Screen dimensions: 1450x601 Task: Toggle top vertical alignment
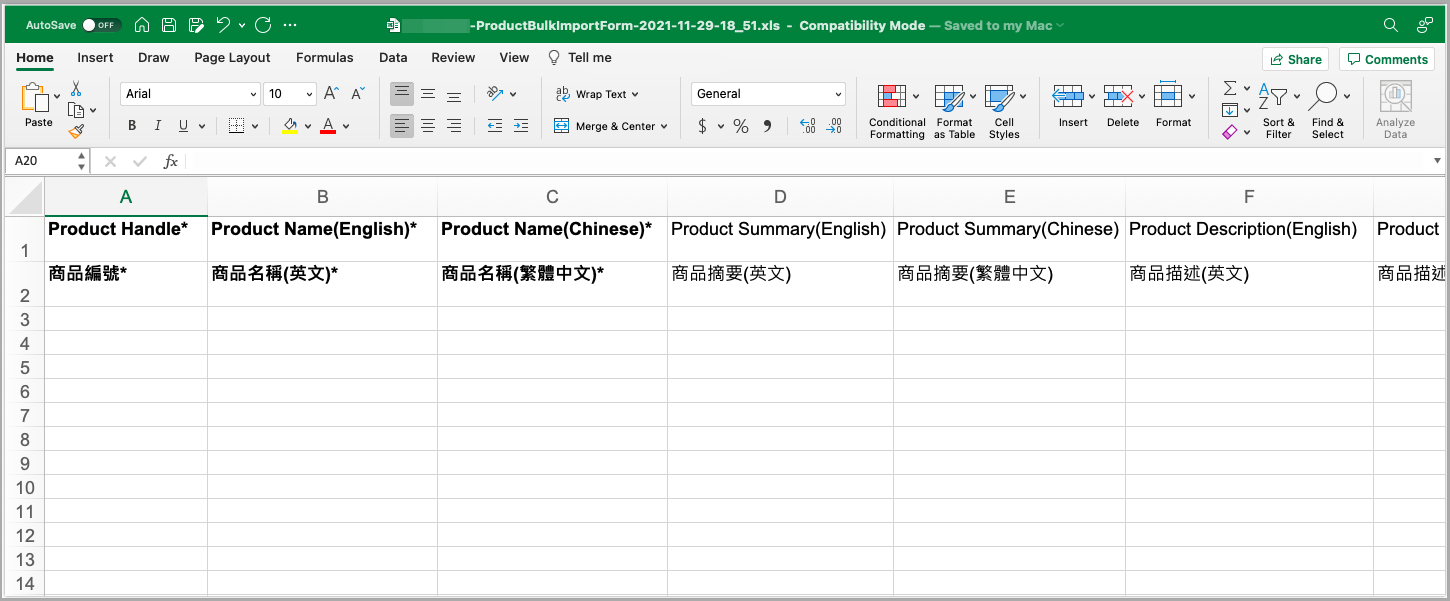pyautogui.click(x=402, y=94)
